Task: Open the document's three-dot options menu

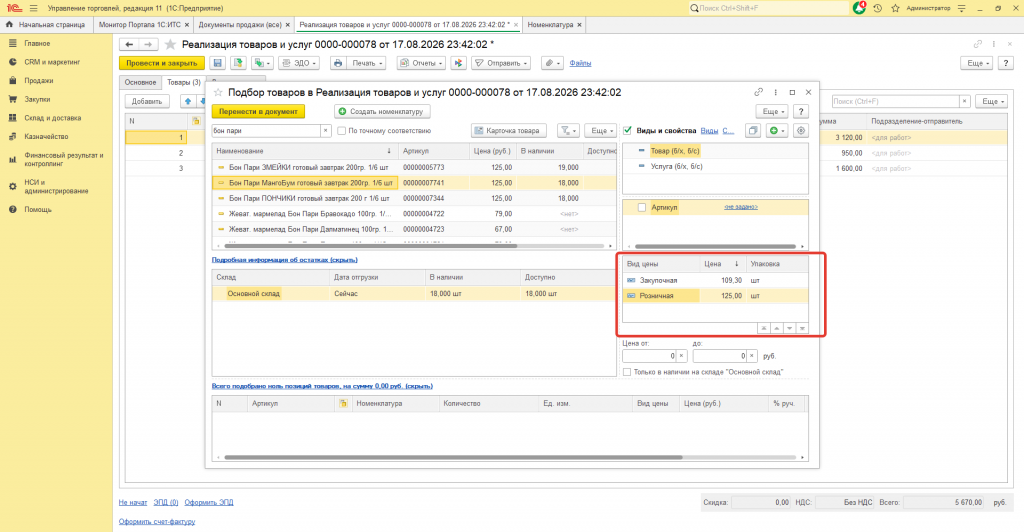Action: point(994,44)
